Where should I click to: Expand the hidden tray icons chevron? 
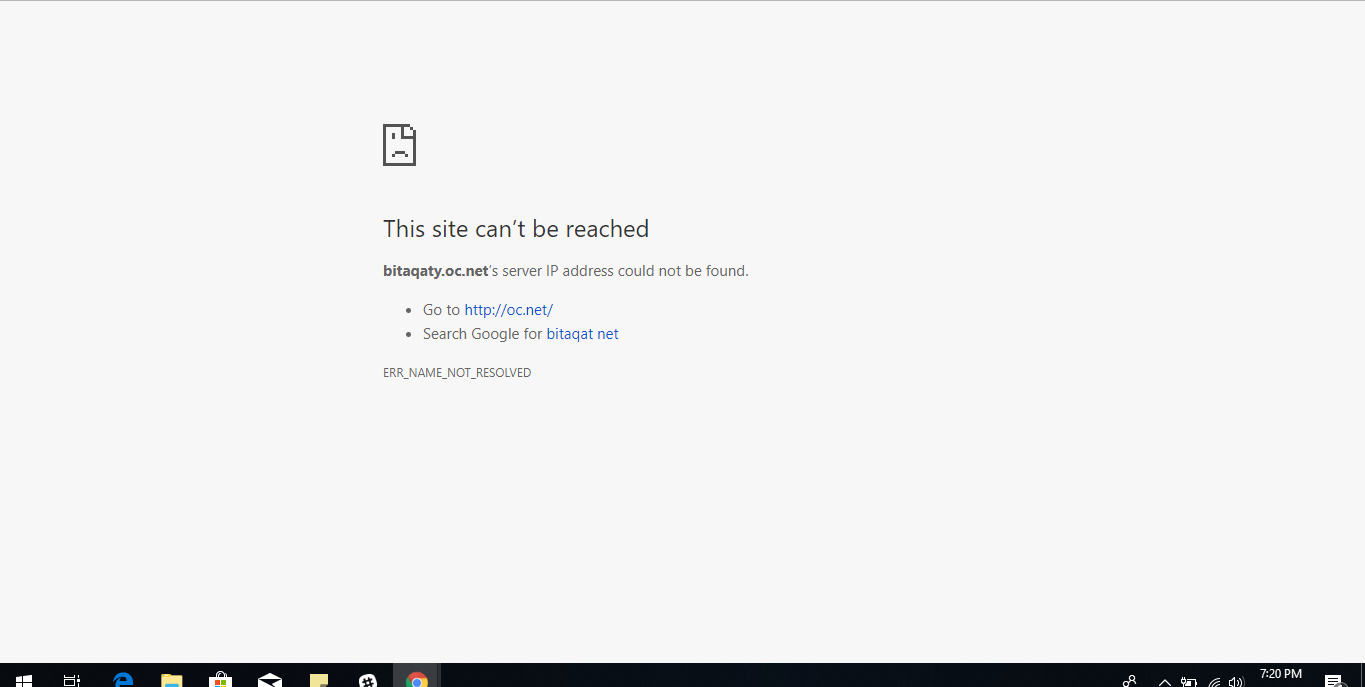pos(1164,682)
